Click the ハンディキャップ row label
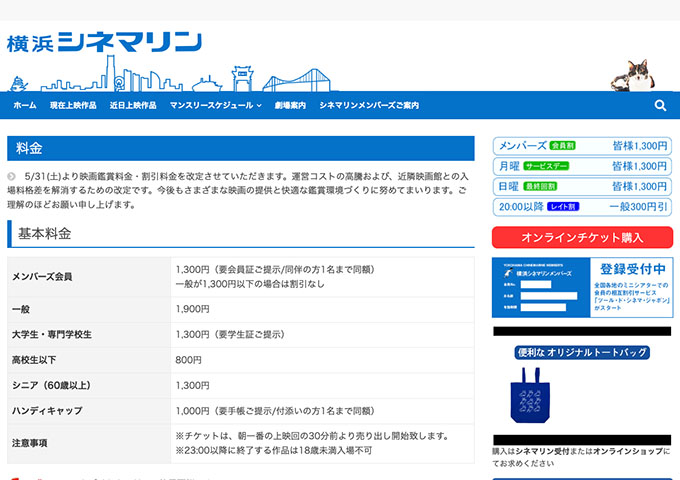This screenshot has width=680, height=480. pos(47,411)
